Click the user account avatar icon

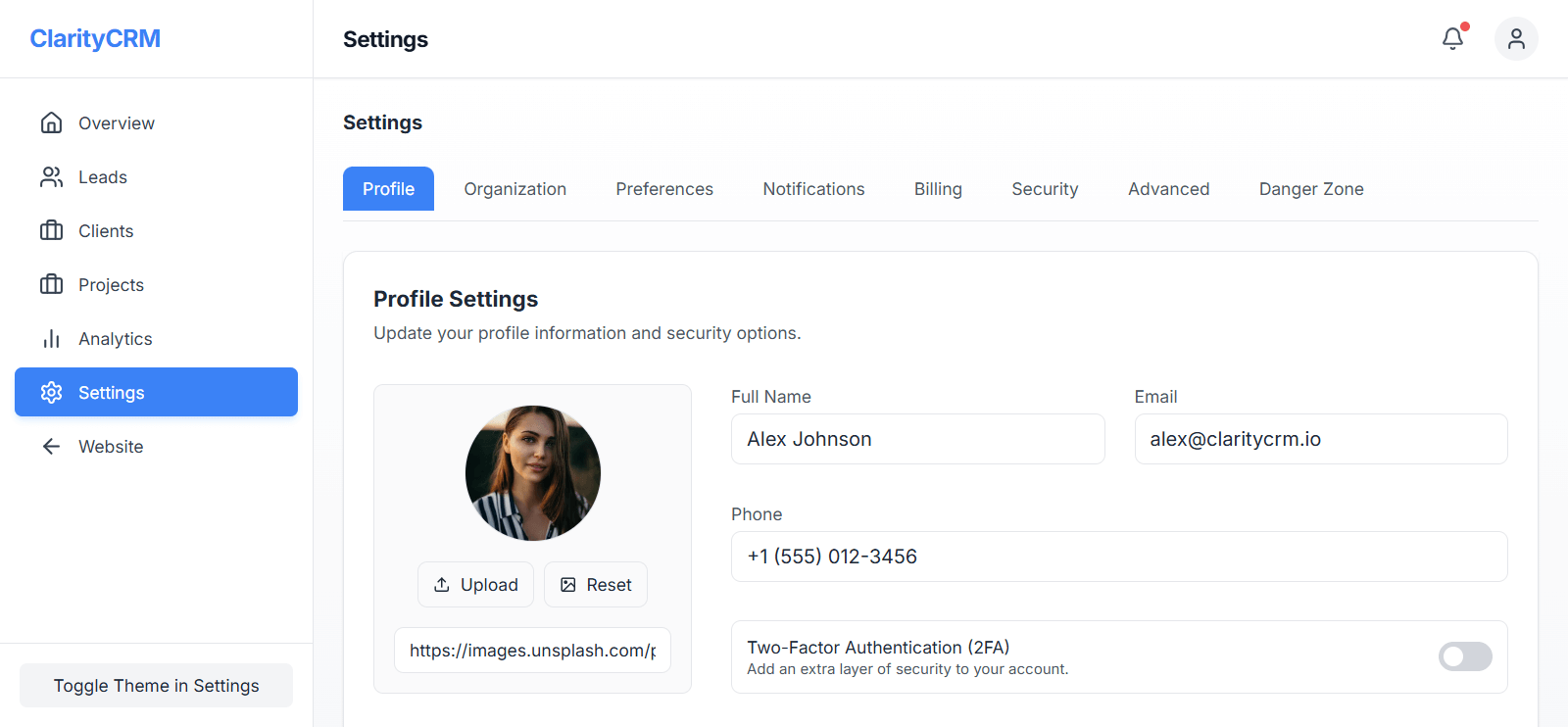click(1515, 38)
